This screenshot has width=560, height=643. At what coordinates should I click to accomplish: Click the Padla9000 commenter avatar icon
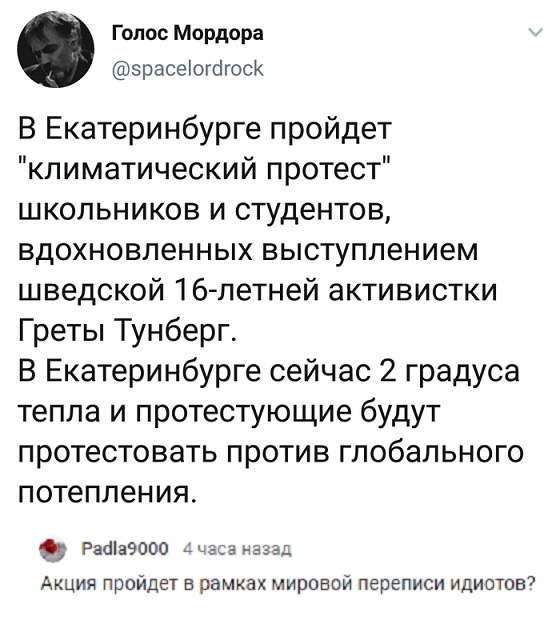point(52,549)
